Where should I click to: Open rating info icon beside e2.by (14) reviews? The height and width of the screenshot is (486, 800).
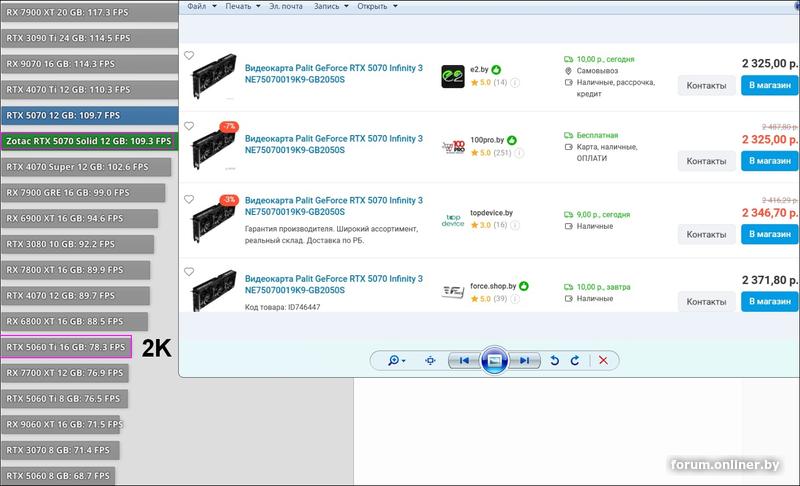click(515, 83)
